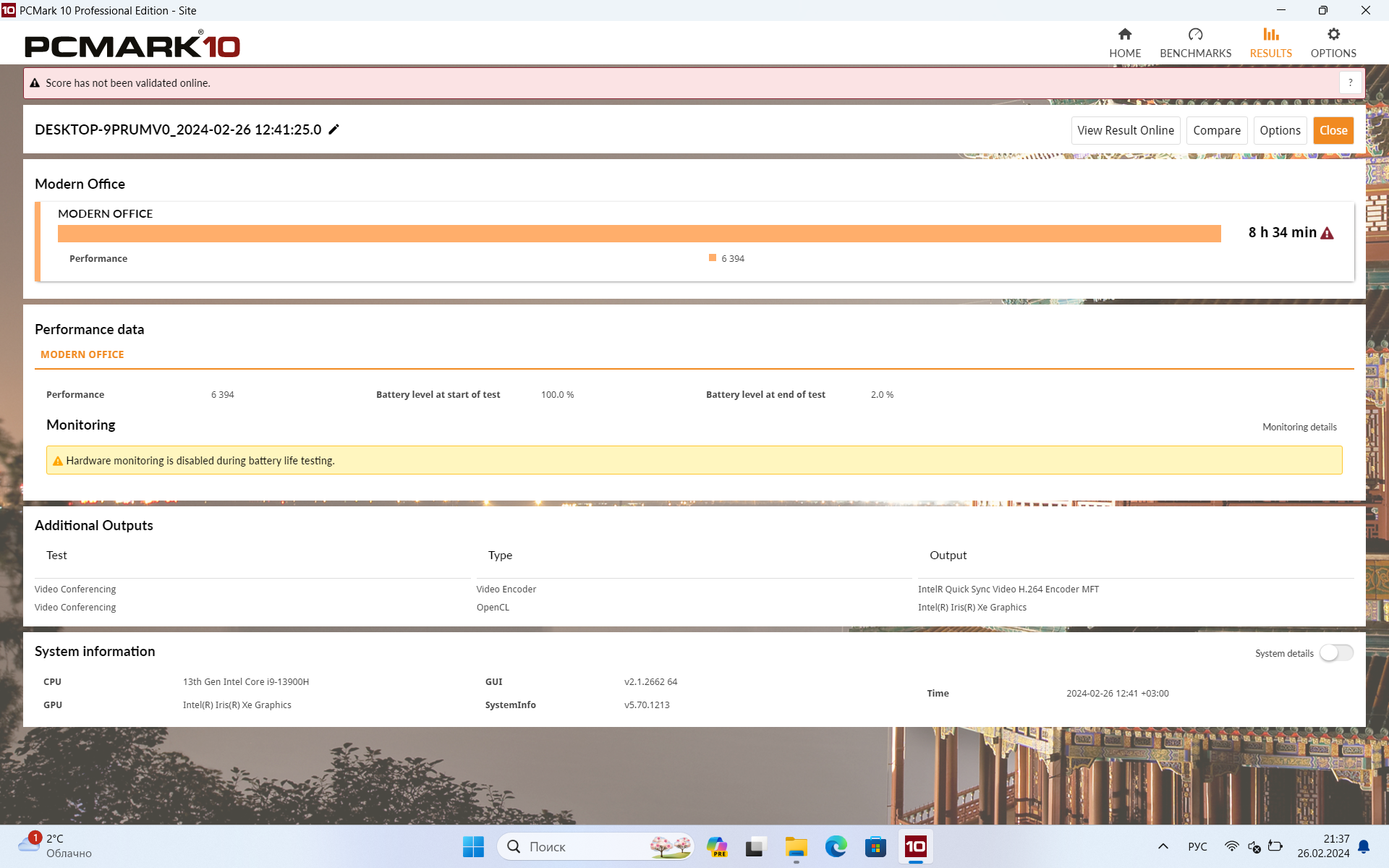Image resolution: width=1389 pixels, height=868 pixels.
Task: Click the orange Modern Office score bar
Action: [639, 234]
